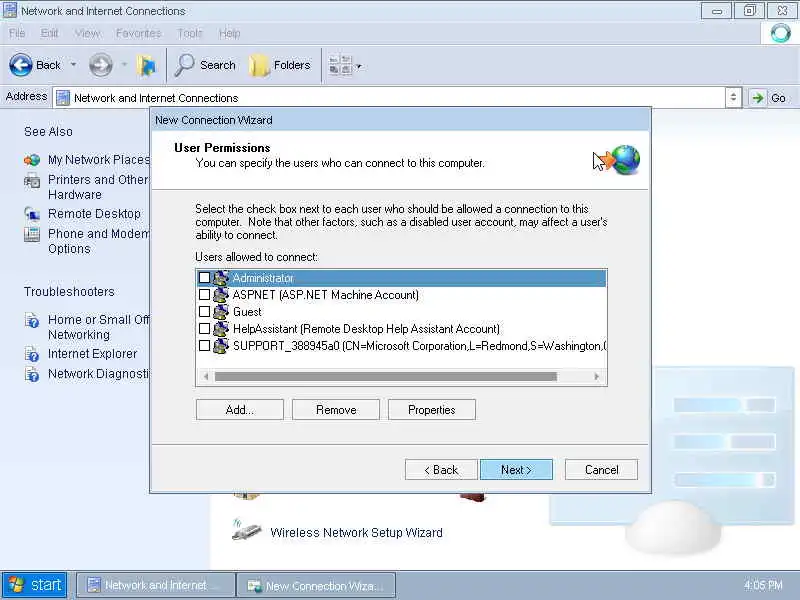Click the Search magnifier toolbar icon

tap(184, 65)
